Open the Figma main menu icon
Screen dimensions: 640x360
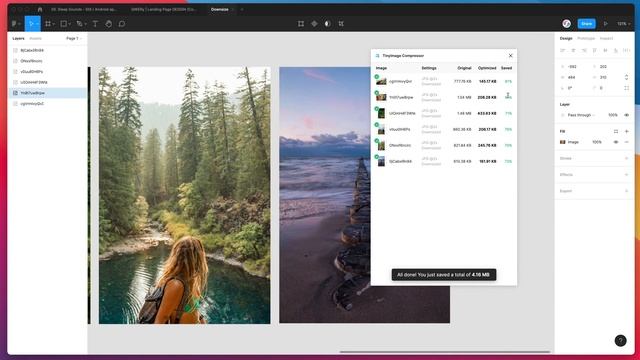point(14,24)
